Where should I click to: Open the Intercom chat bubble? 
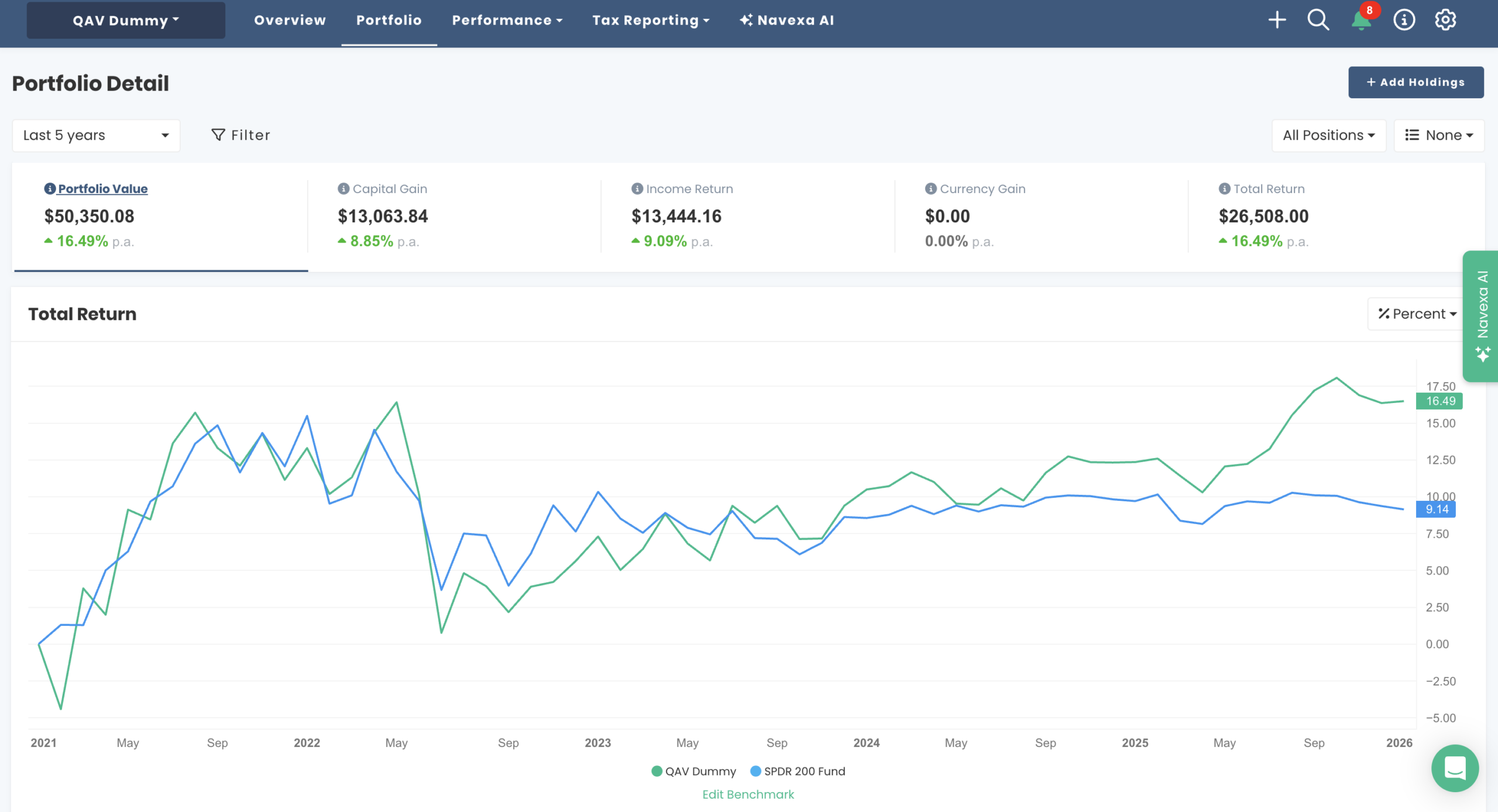coord(1455,768)
